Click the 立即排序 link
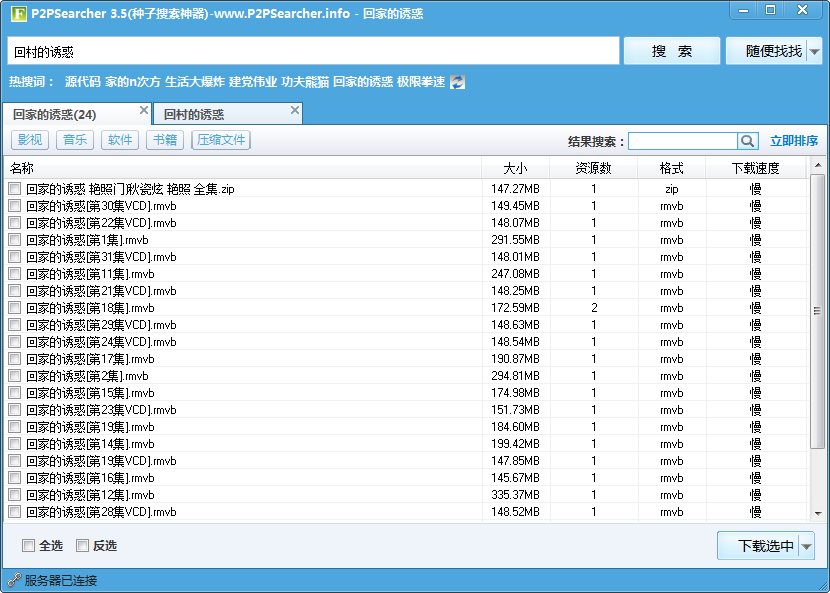This screenshot has width=830, height=593. (x=794, y=141)
